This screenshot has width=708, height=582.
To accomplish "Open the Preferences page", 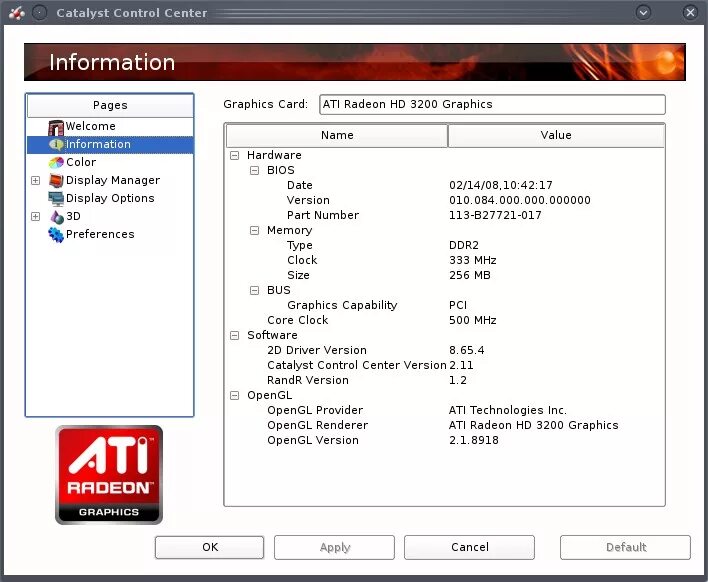I will [100, 234].
